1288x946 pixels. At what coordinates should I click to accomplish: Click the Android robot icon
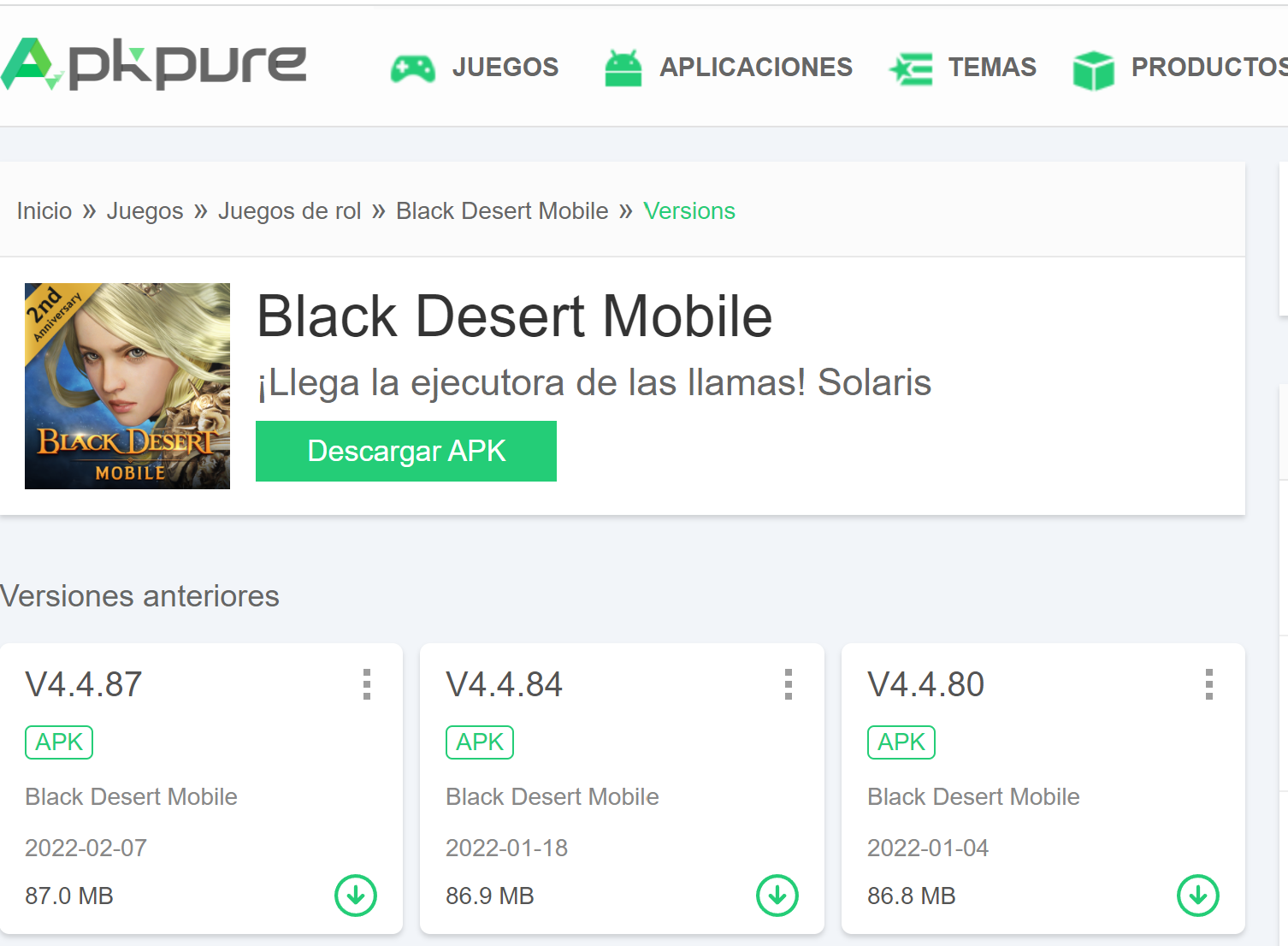tap(623, 68)
